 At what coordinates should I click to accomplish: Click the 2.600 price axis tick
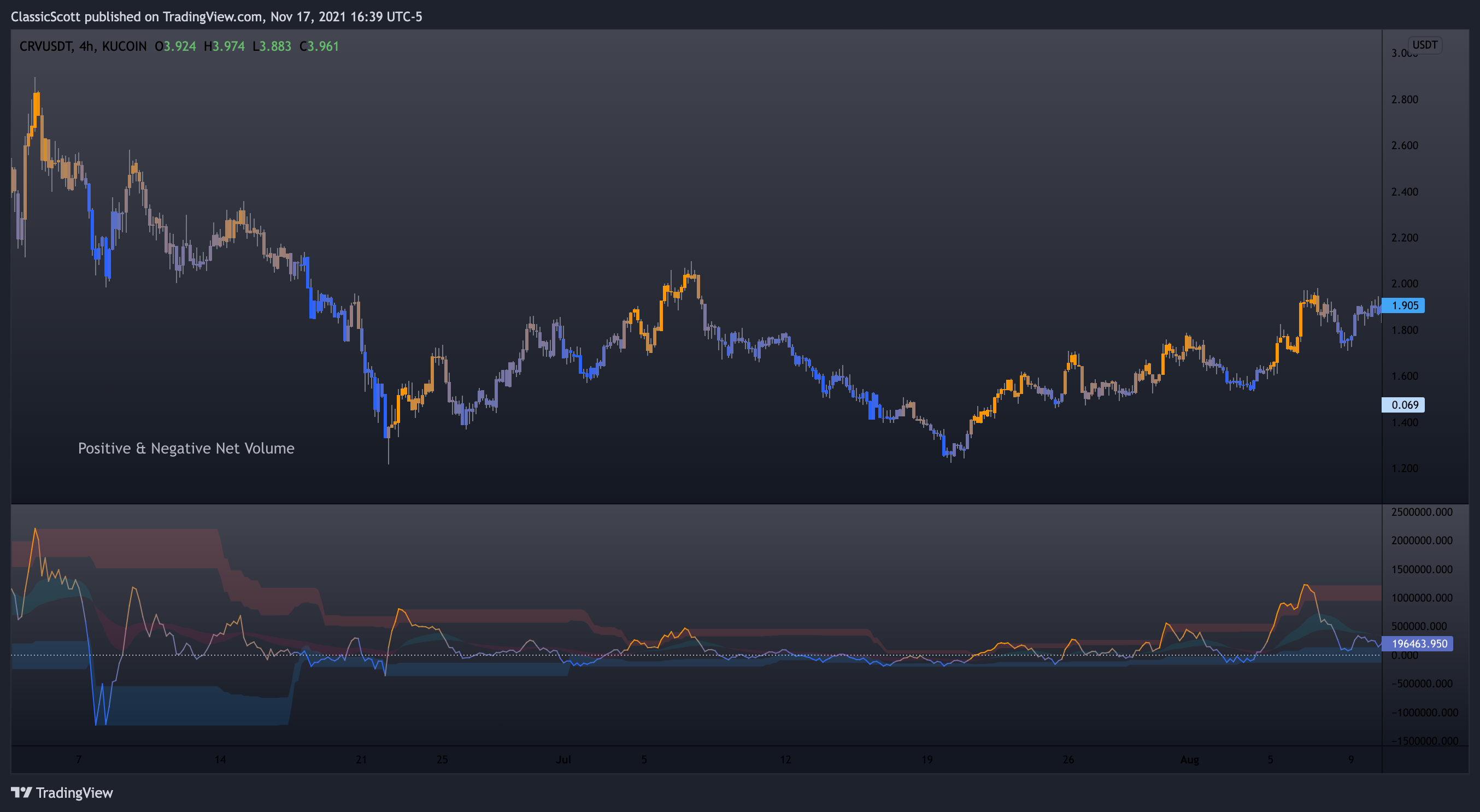(x=1404, y=145)
